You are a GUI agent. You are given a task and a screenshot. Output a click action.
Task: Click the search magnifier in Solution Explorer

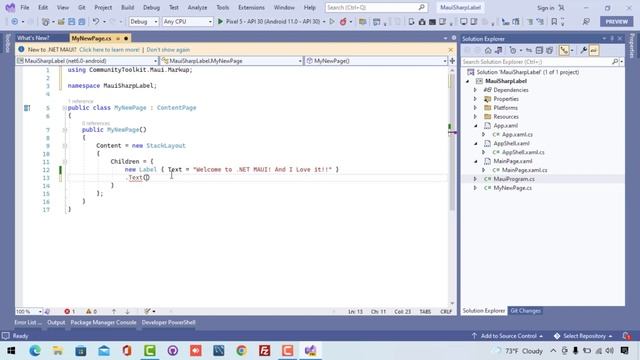click(615, 62)
